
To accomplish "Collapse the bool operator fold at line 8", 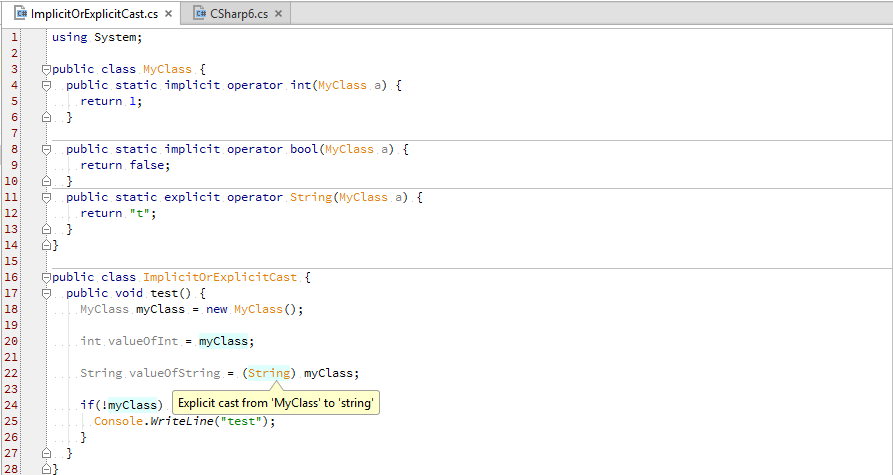I will pyautogui.click(x=46, y=149).
